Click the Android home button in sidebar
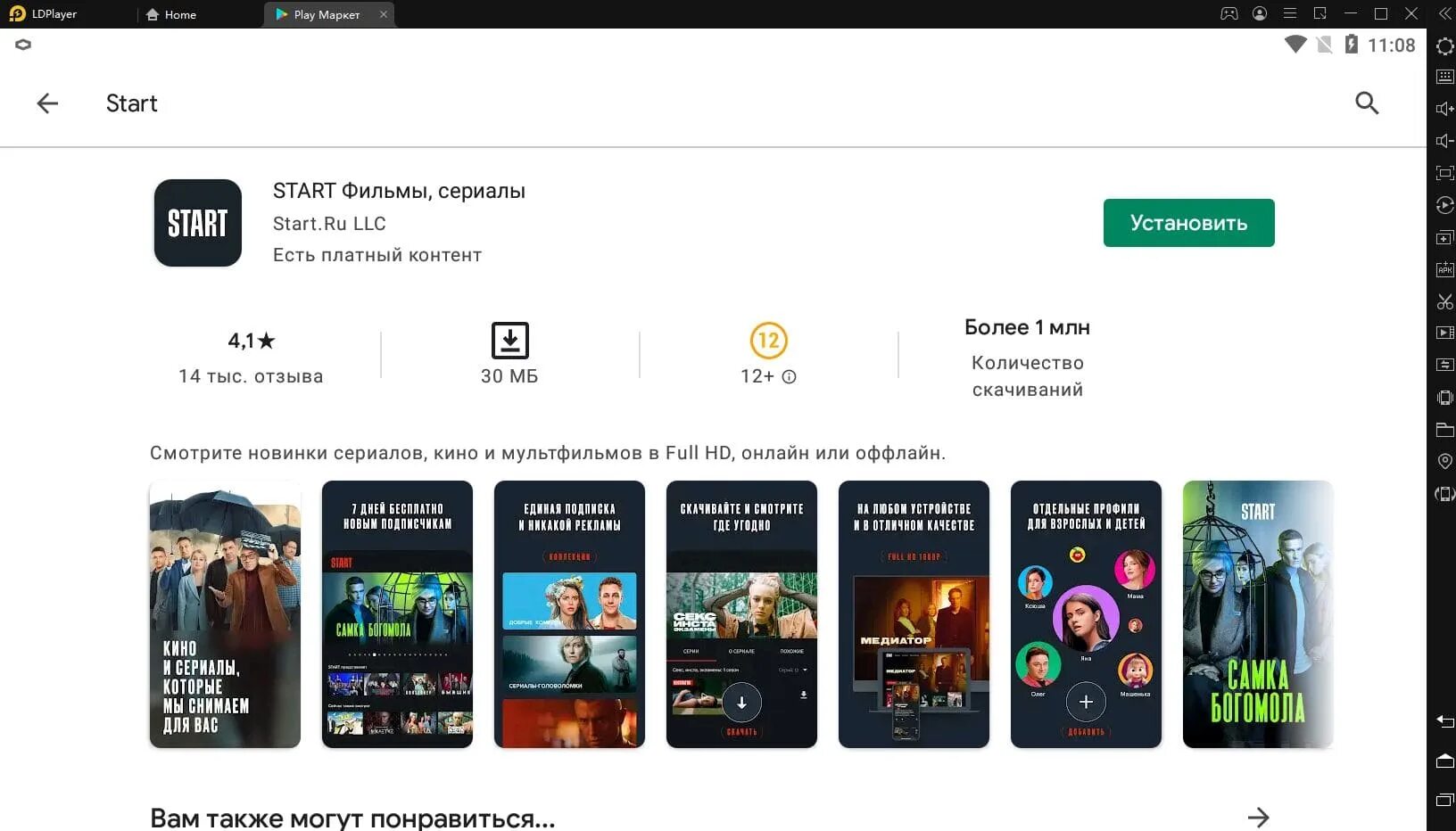The height and width of the screenshot is (831, 1456). click(x=1444, y=761)
